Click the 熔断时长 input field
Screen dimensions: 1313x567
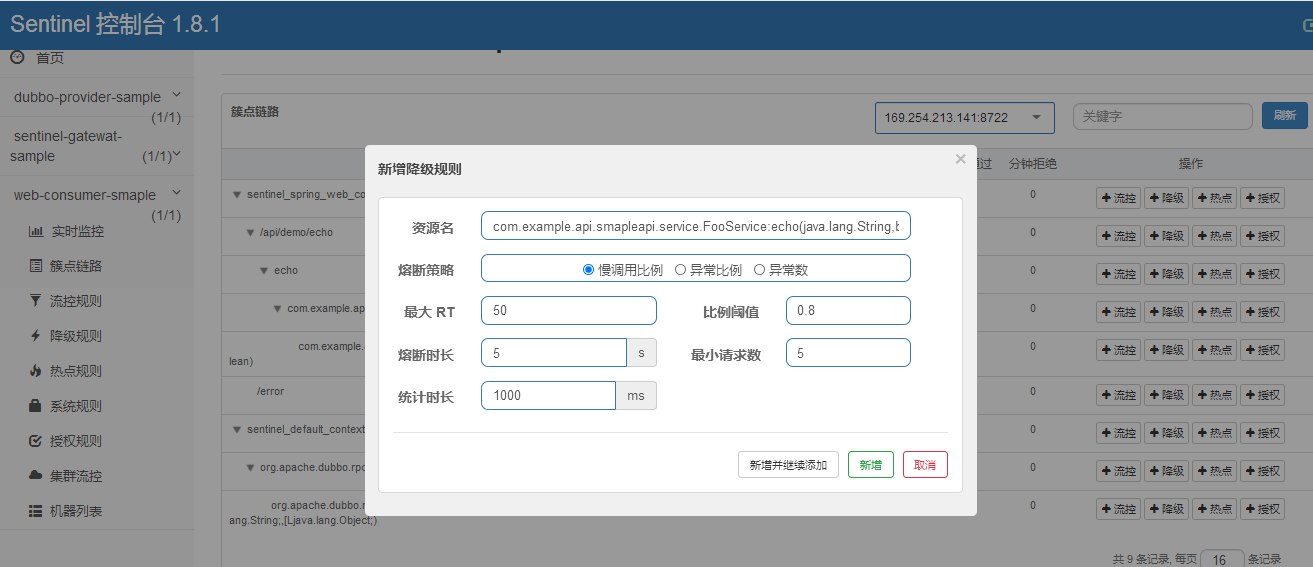pyautogui.click(x=554, y=353)
